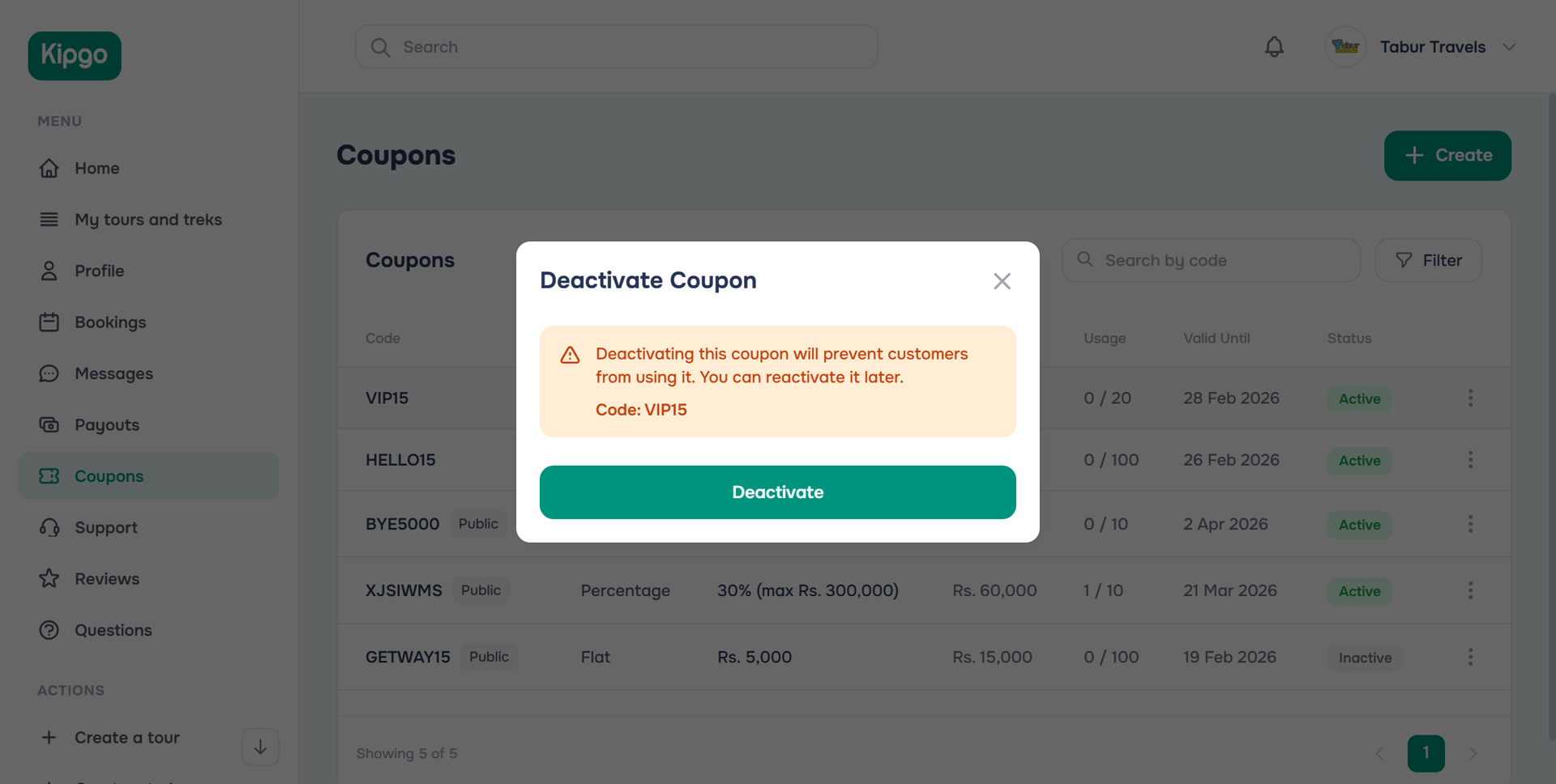Click the Create coupon button
The height and width of the screenshot is (784, 1556).
1447,156
